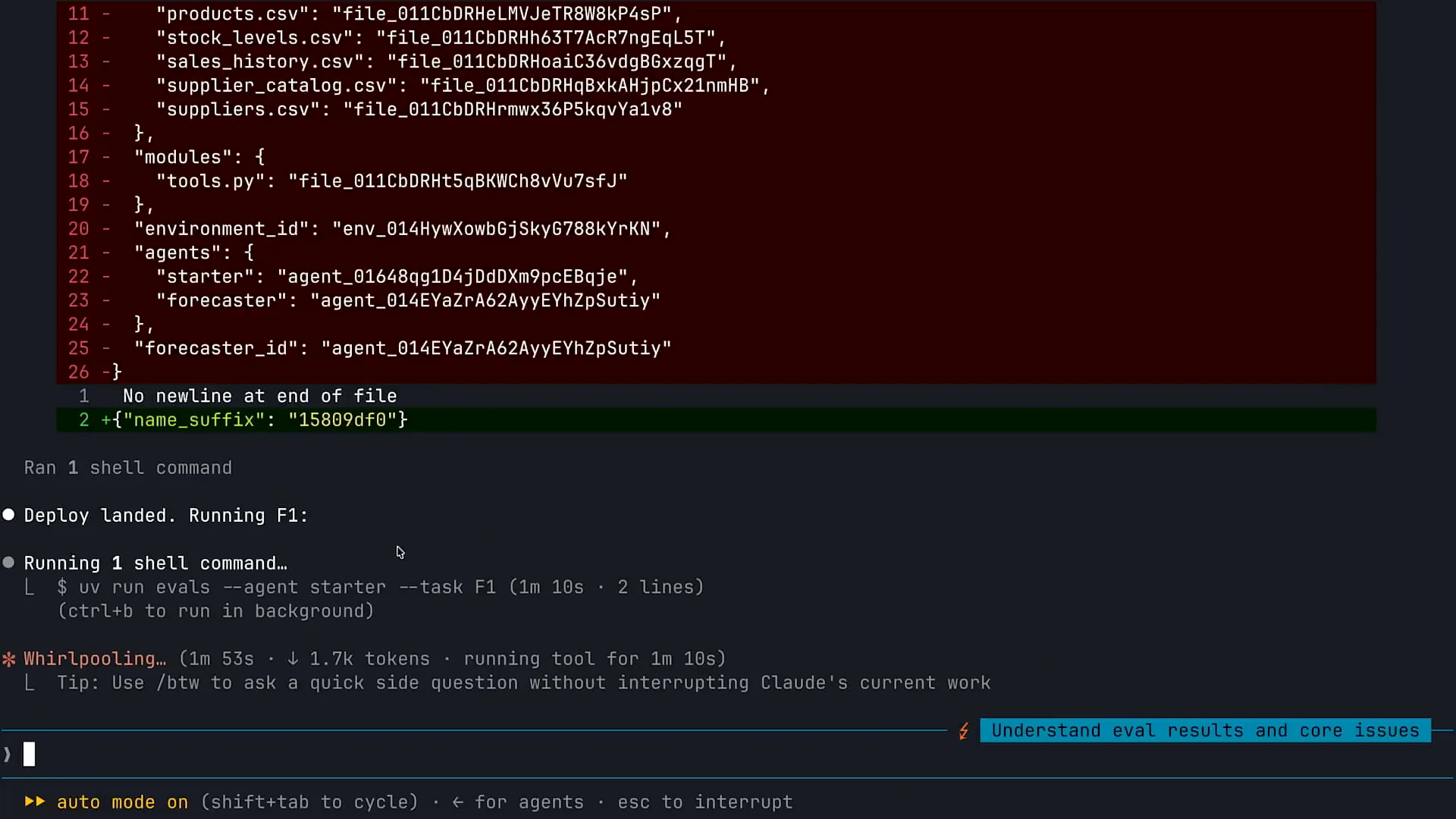Click the auto mode double-arrow icon
The image size is (1456, 819).
[34, 802]
